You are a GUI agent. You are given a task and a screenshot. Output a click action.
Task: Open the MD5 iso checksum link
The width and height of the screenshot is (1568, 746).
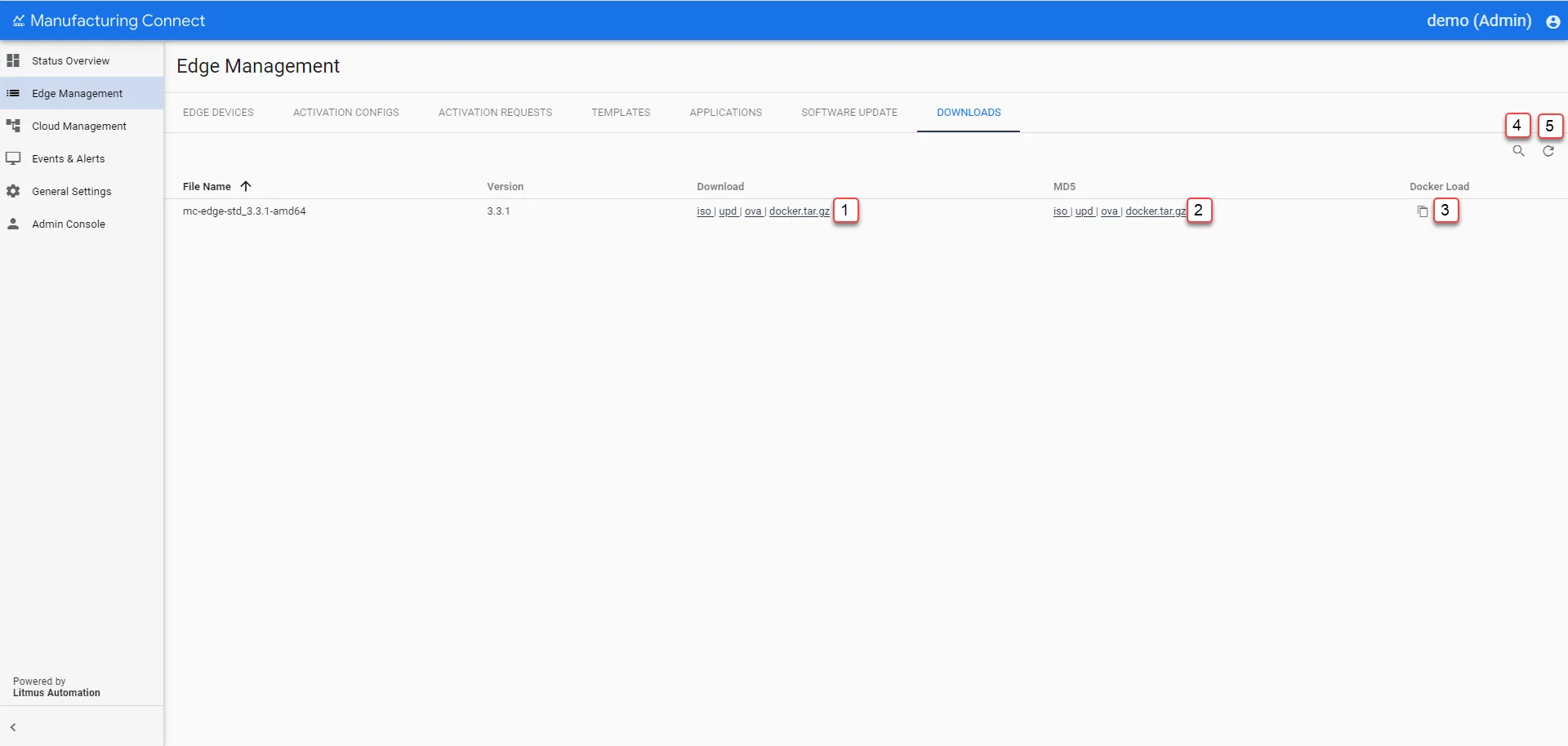click(x=1060, y=211)
